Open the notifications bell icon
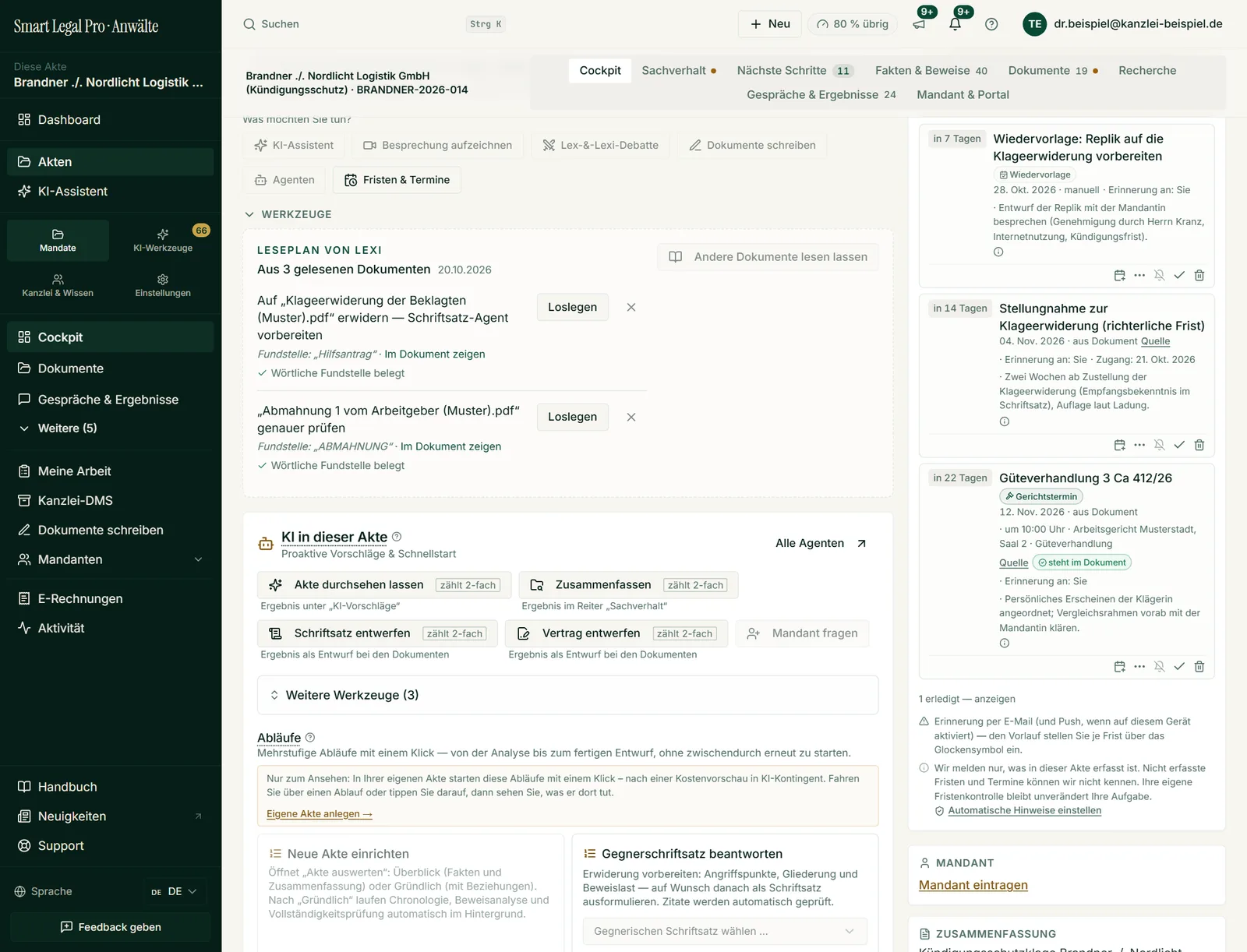 [956, 24]
